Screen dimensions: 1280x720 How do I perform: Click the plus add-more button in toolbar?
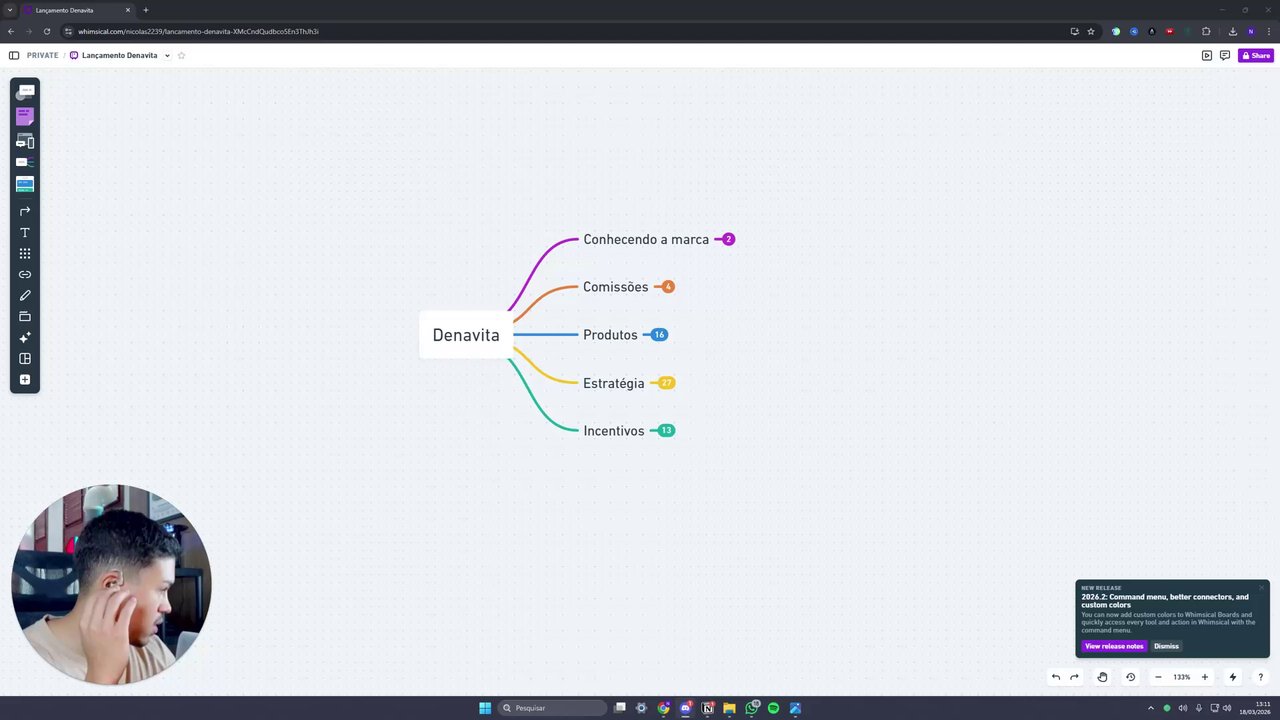25,379
